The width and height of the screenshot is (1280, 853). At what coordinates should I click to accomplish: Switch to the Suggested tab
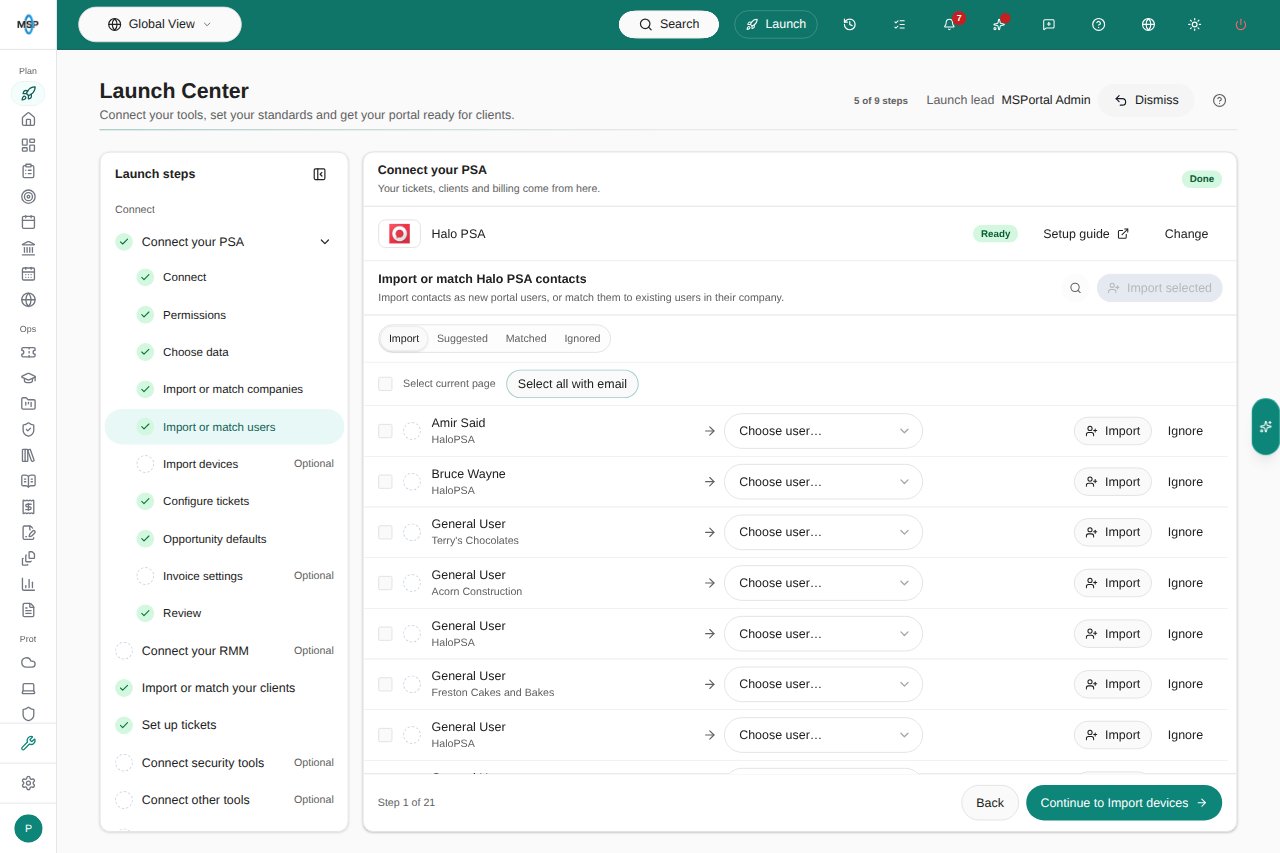click(462, 339)
